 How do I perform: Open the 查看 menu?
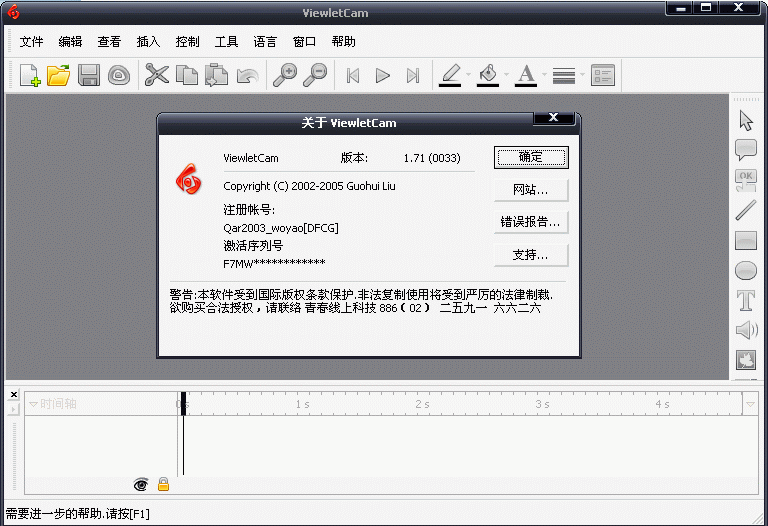click(x=109, y=42)
